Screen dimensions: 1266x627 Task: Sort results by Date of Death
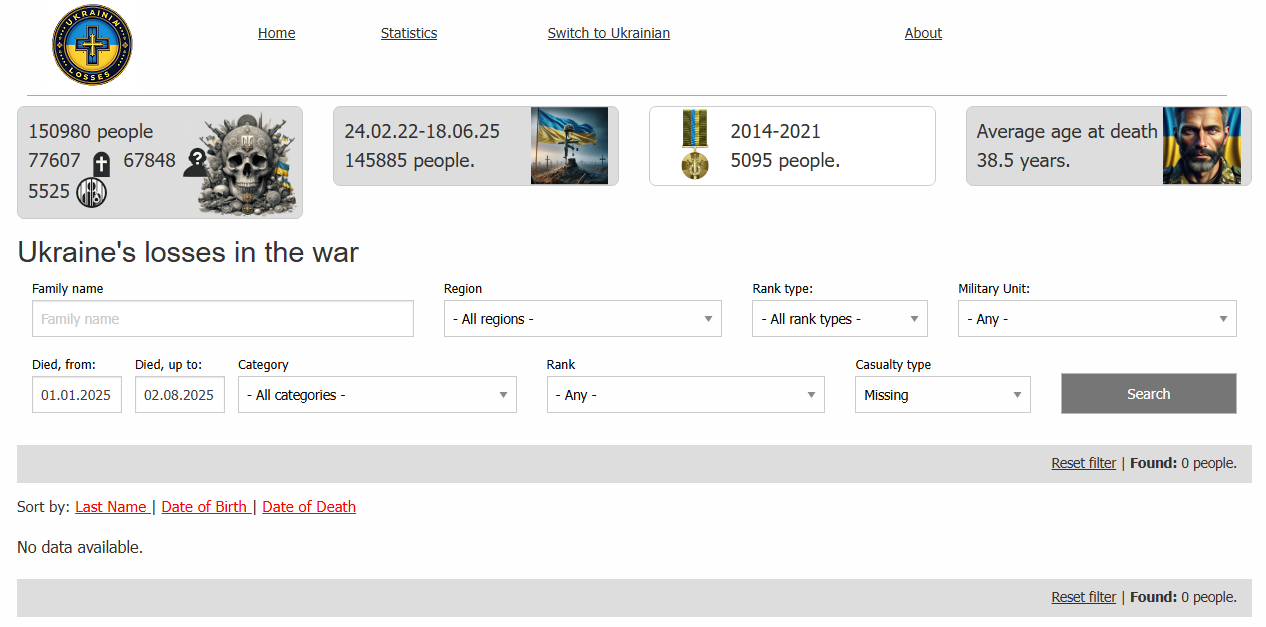(x=309, y=507)
